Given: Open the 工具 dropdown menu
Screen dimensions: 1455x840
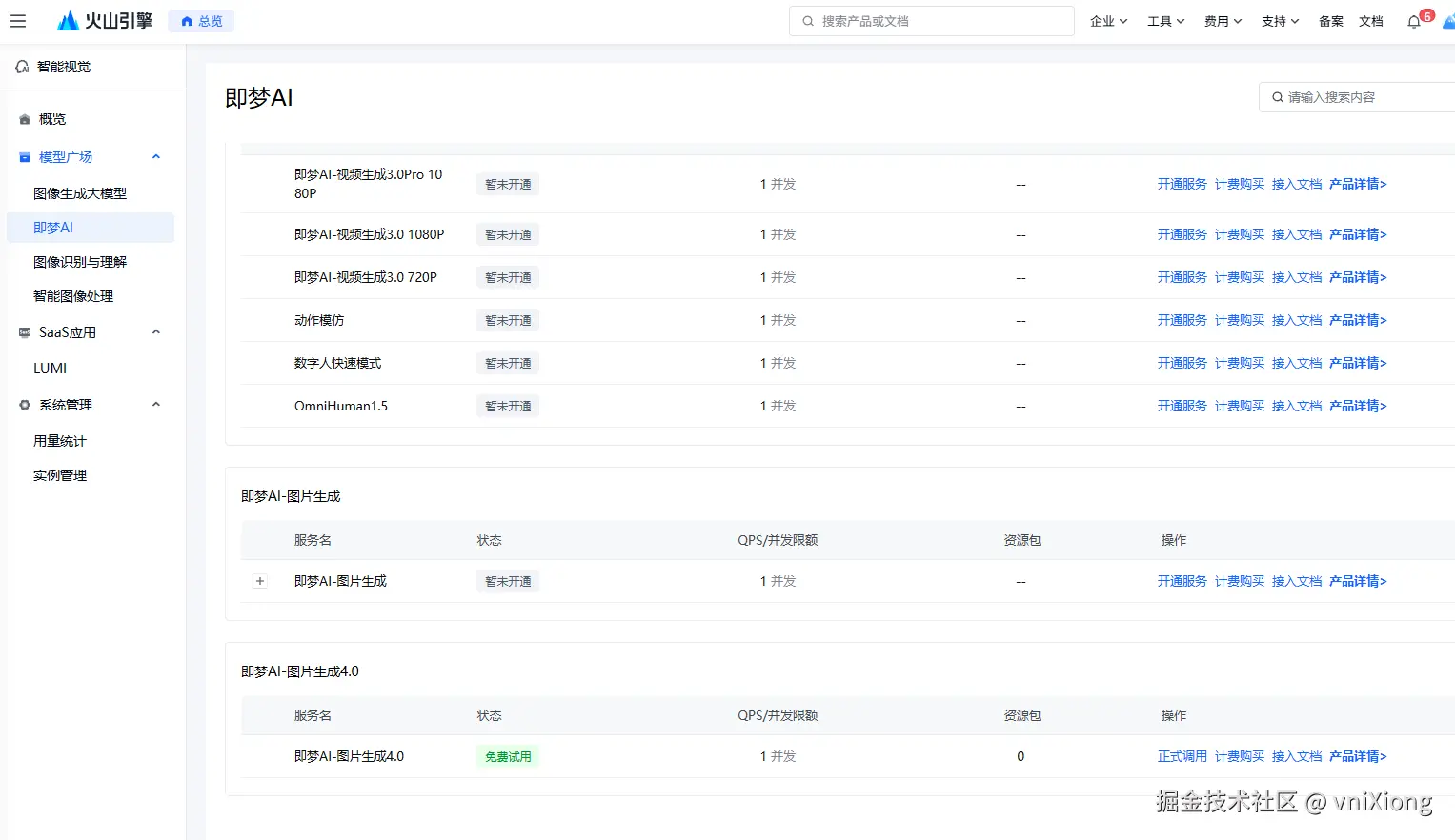Looking at the screenshot, I should click(1166, 21).
